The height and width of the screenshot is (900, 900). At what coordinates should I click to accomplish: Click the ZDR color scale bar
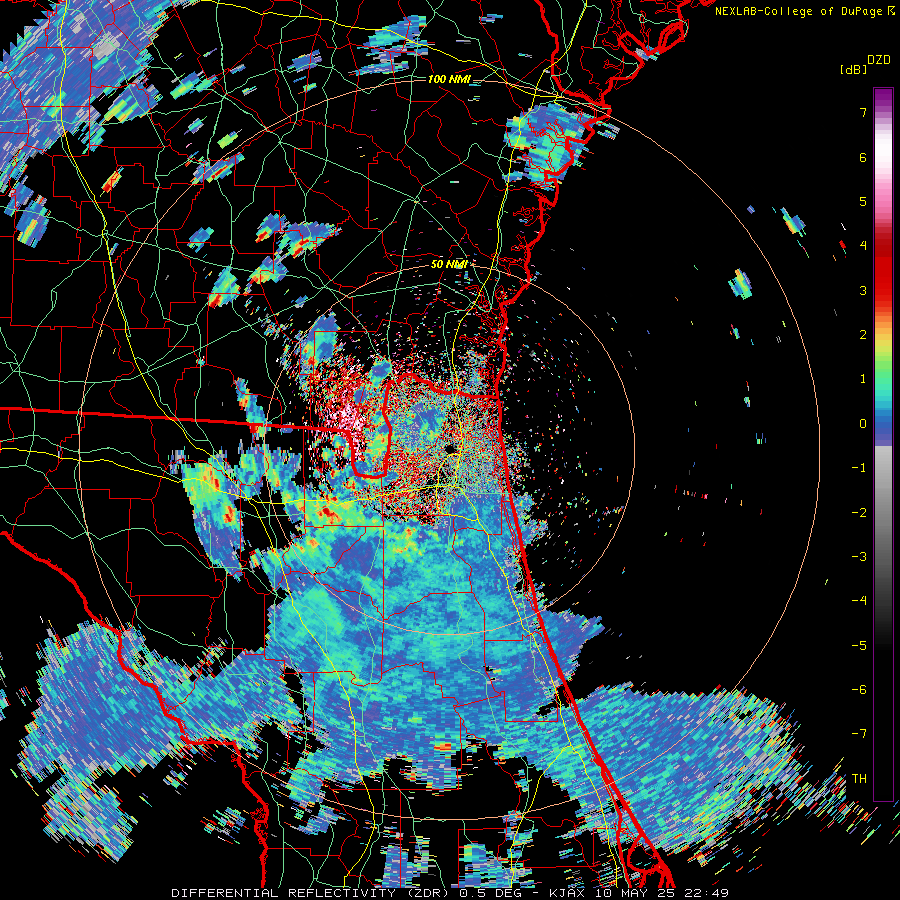(883, 444)
